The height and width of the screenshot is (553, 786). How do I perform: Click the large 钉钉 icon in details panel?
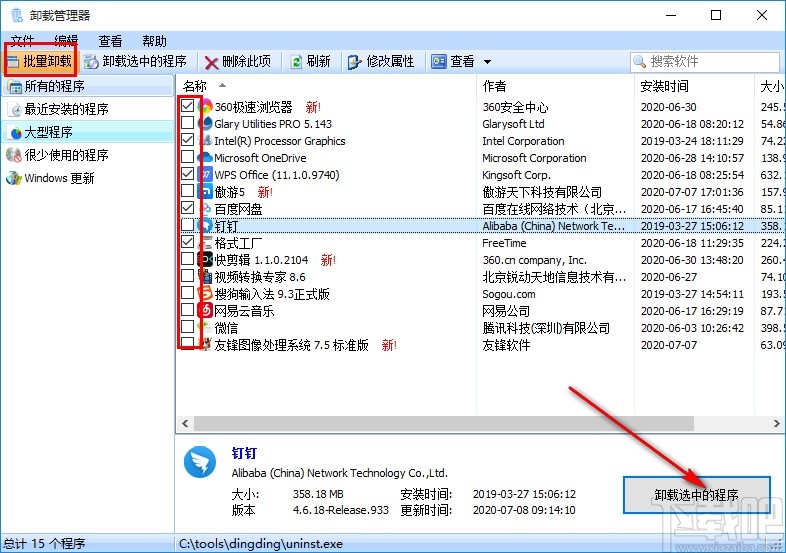(x=200, y=462)
